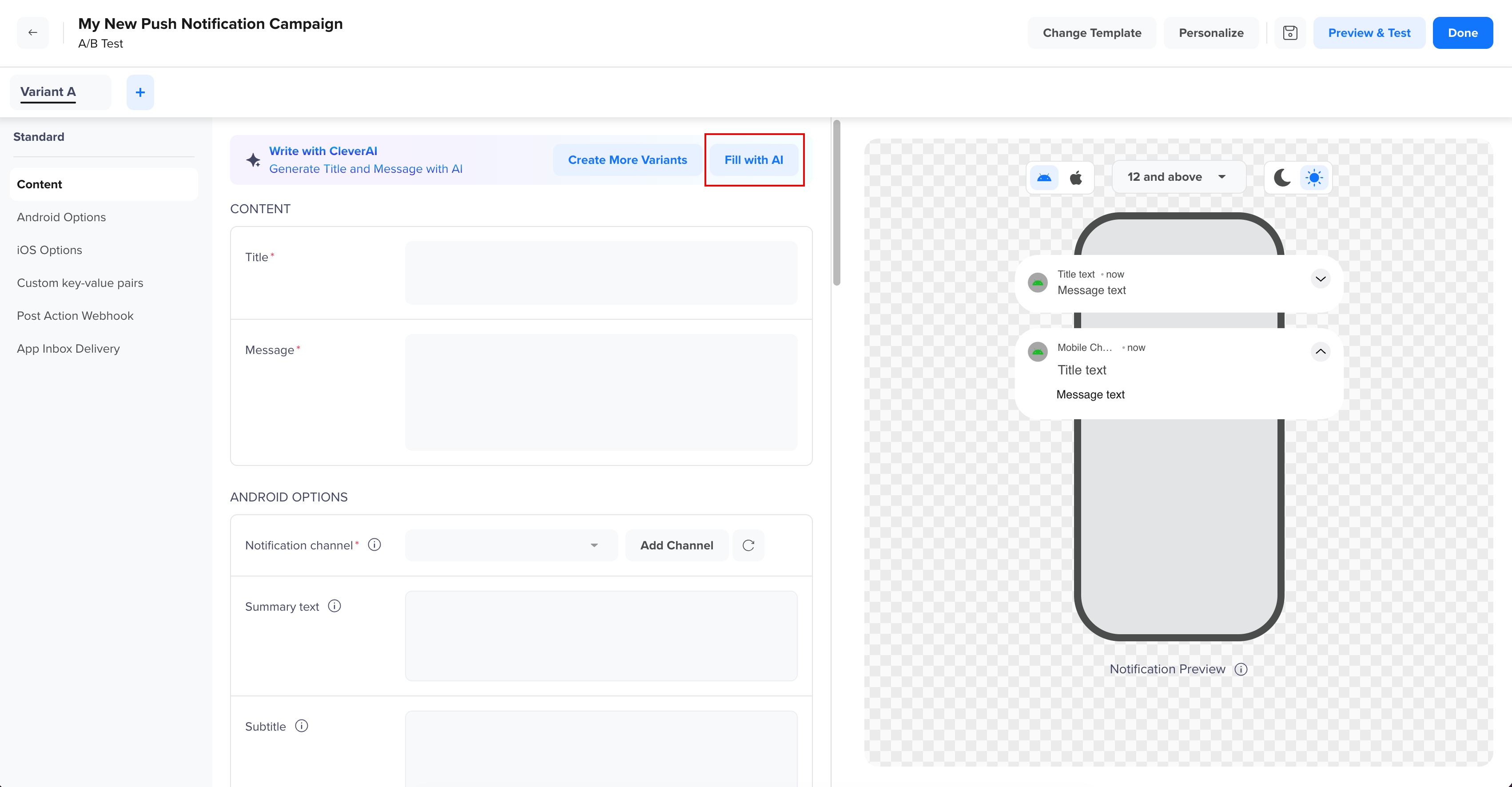Image resolution: width=1512 pixels, height=787 pixels.
Task: Show info for Notification channel
Action: coord(374,545)
